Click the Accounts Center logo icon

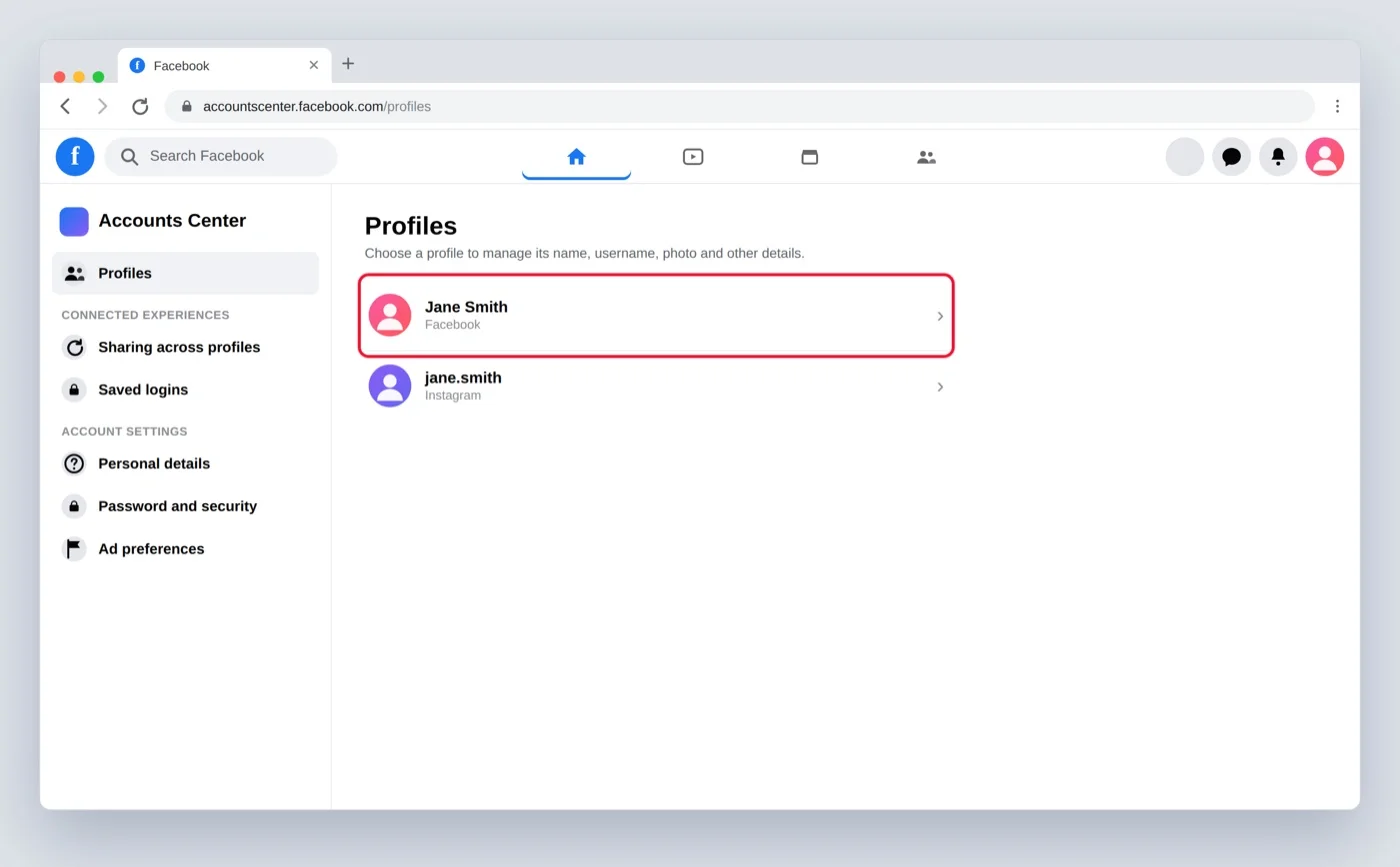click(x=74, y=221)
